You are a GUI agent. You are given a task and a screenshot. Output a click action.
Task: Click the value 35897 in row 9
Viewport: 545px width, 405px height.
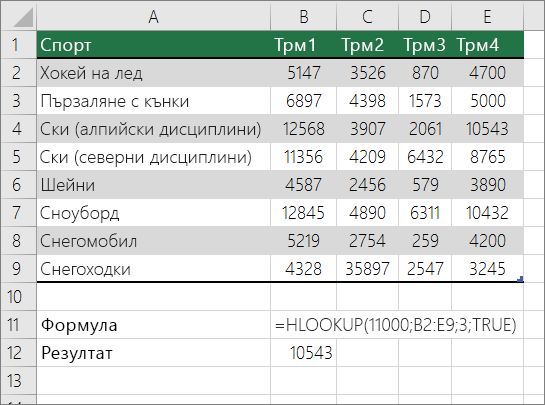[x=367, y=268]
